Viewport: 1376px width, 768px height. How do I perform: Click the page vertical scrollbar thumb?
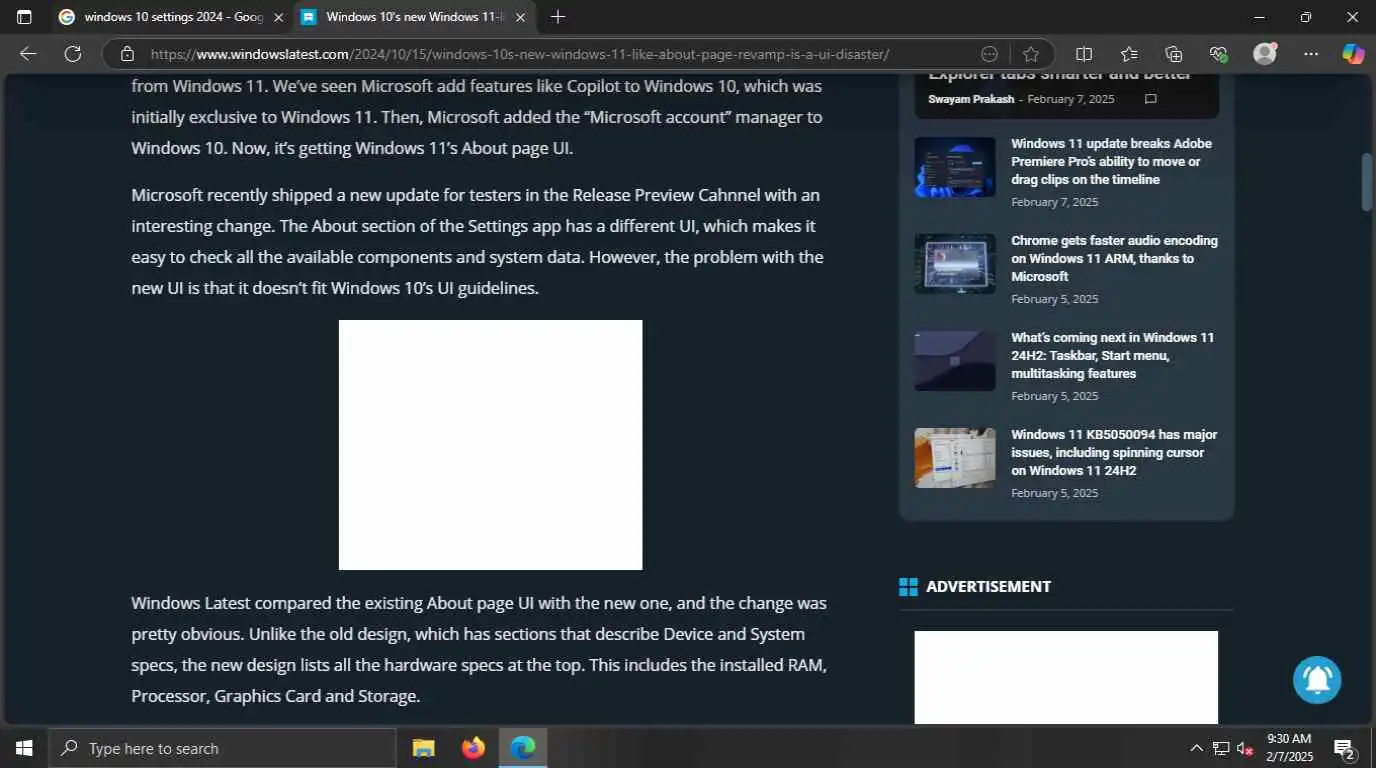[x=1367, y=181]
